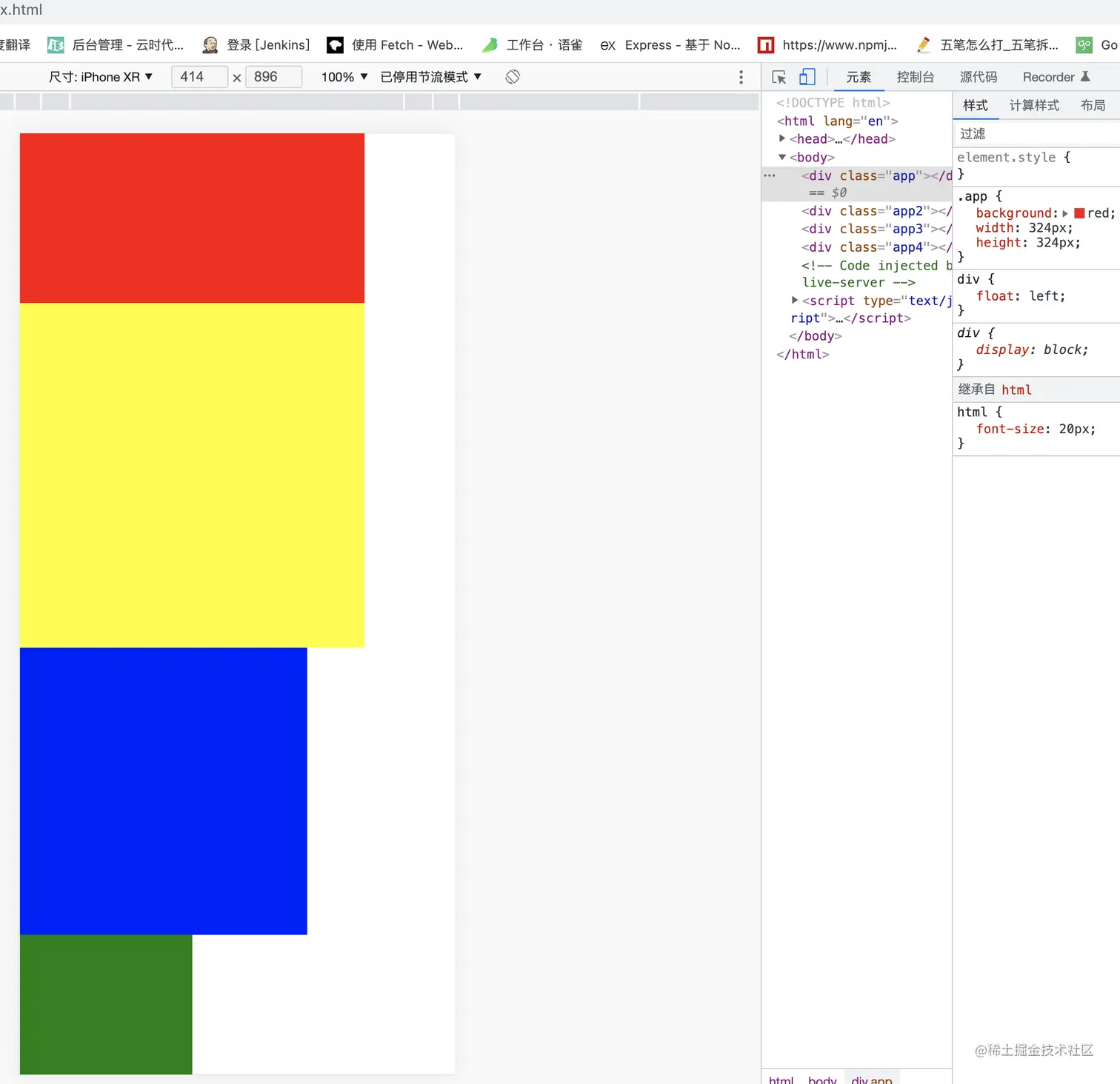
Task: Open the 后台管理 bookmark
Action: point(116,45)
